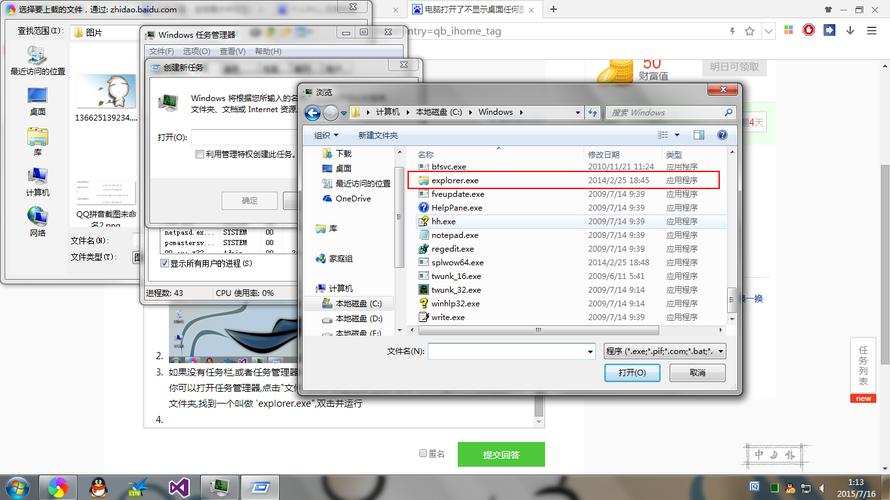The image size is (890, 500).
Task: Select the regedit.exe file
Action: click(x=452, y=249)
